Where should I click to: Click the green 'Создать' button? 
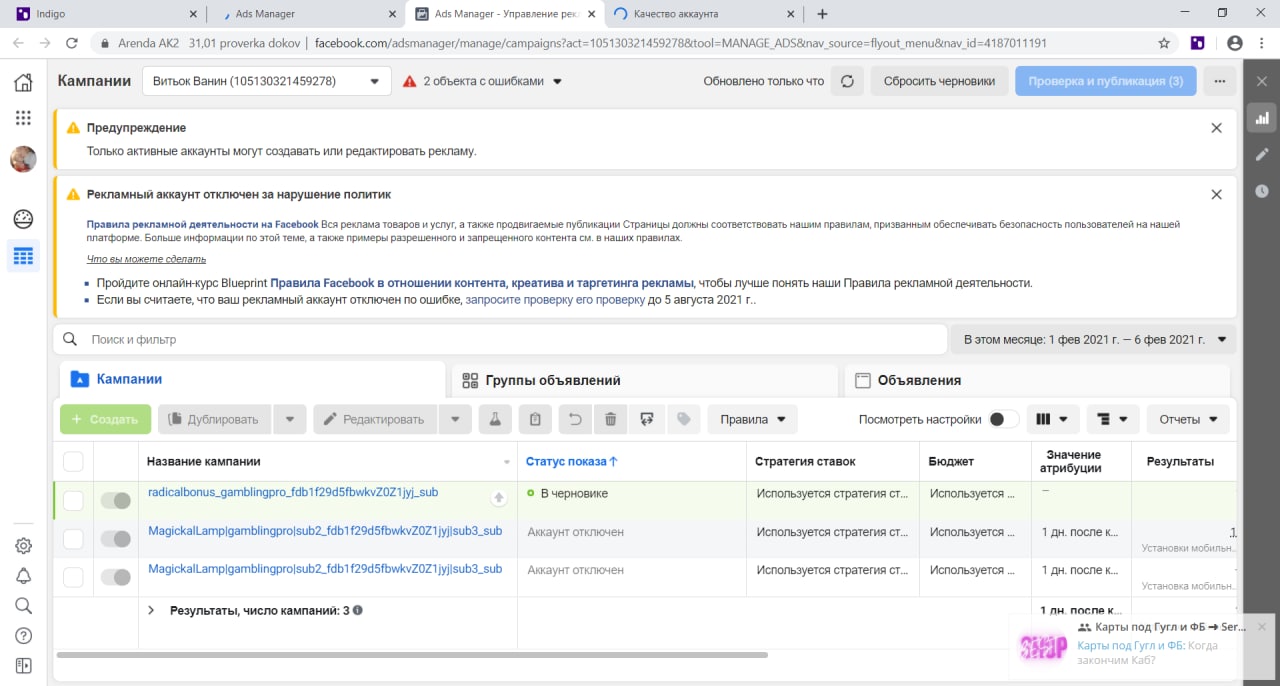[105, 419]
